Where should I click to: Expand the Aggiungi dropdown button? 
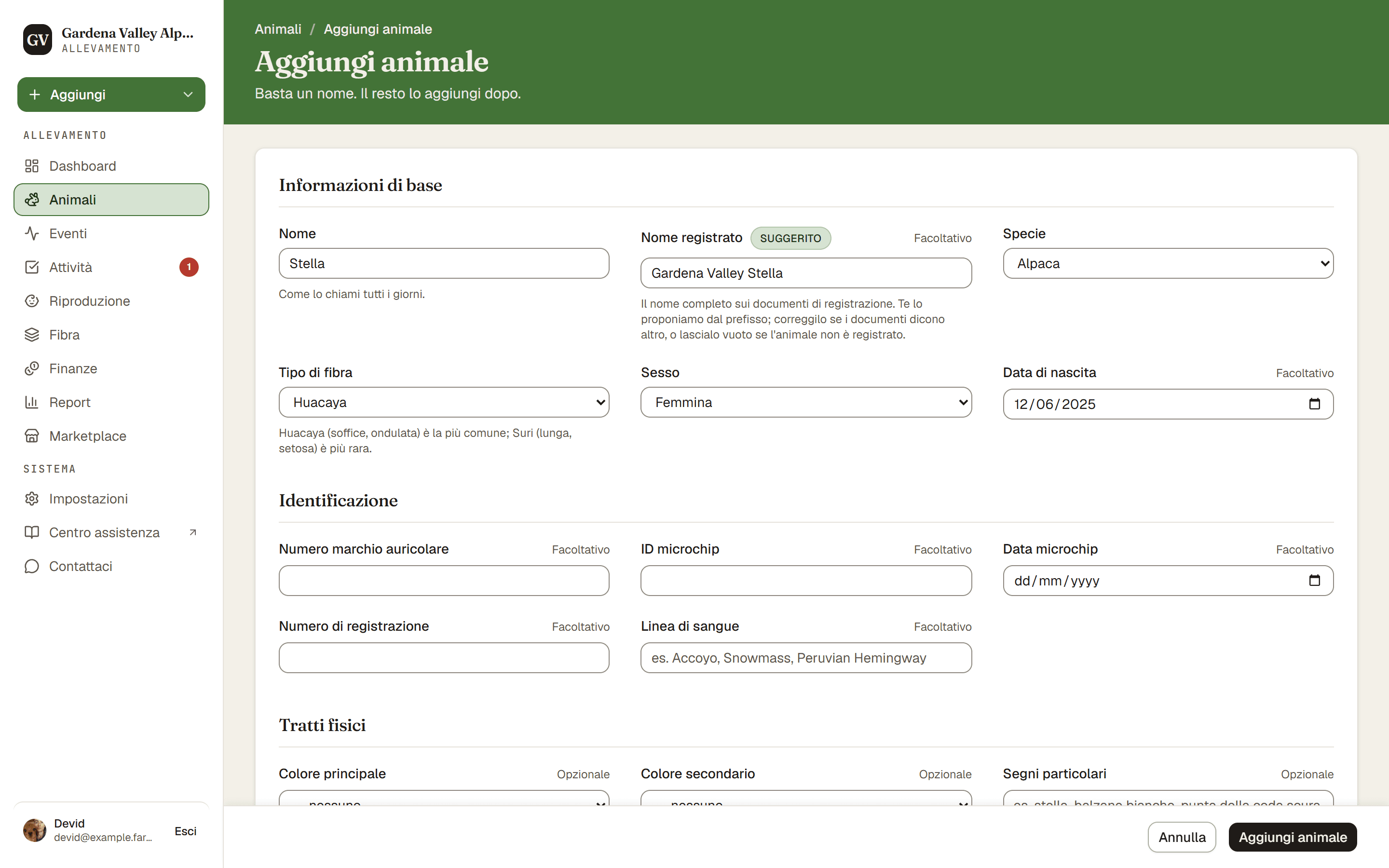click(111, 95)
